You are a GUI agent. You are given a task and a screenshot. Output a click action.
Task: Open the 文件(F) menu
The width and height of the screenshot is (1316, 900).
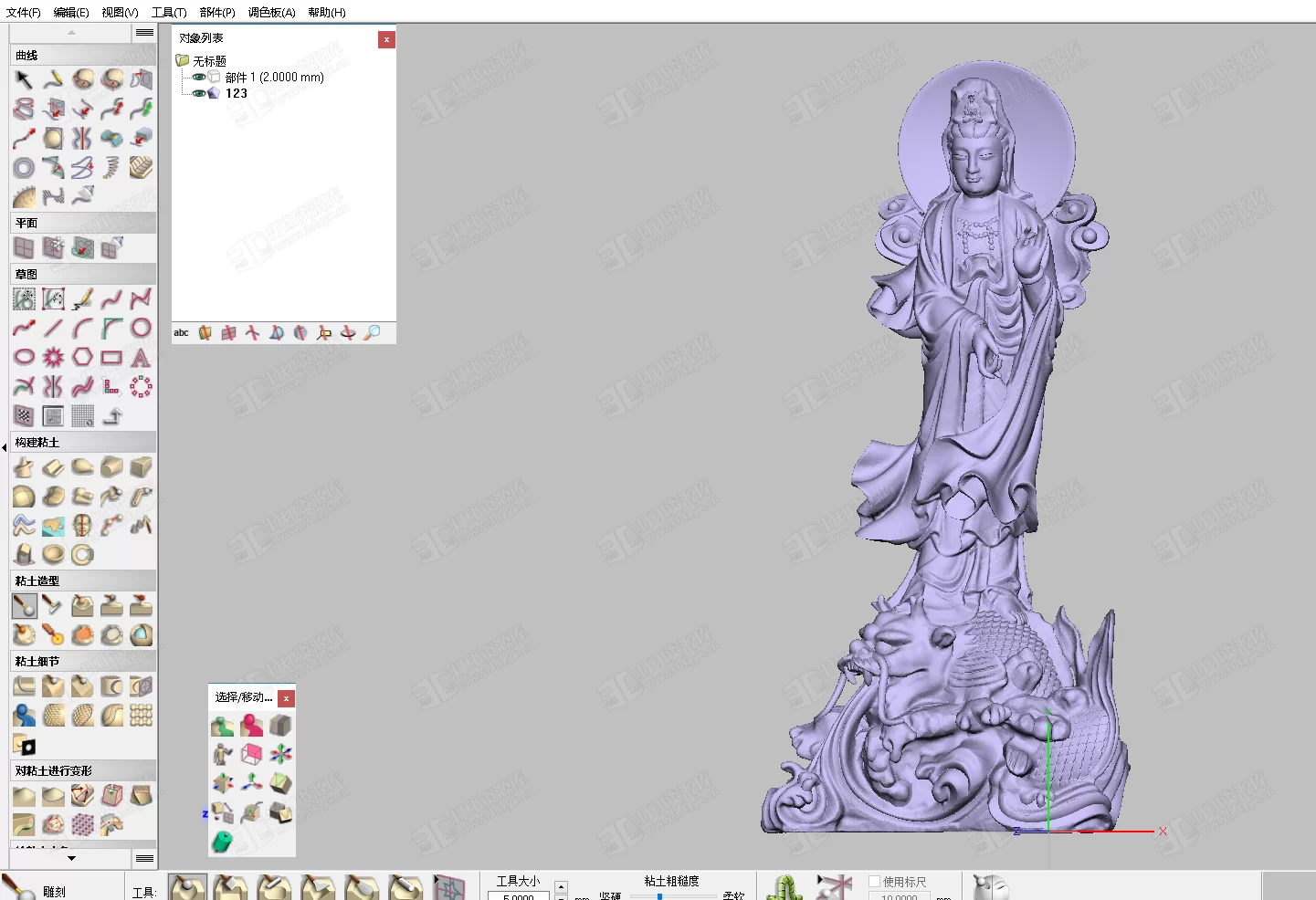(24, 12)
